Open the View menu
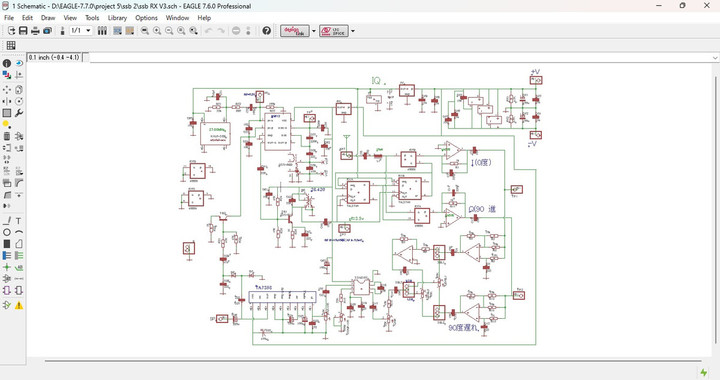The image size is (720, 380). [70, 18]
